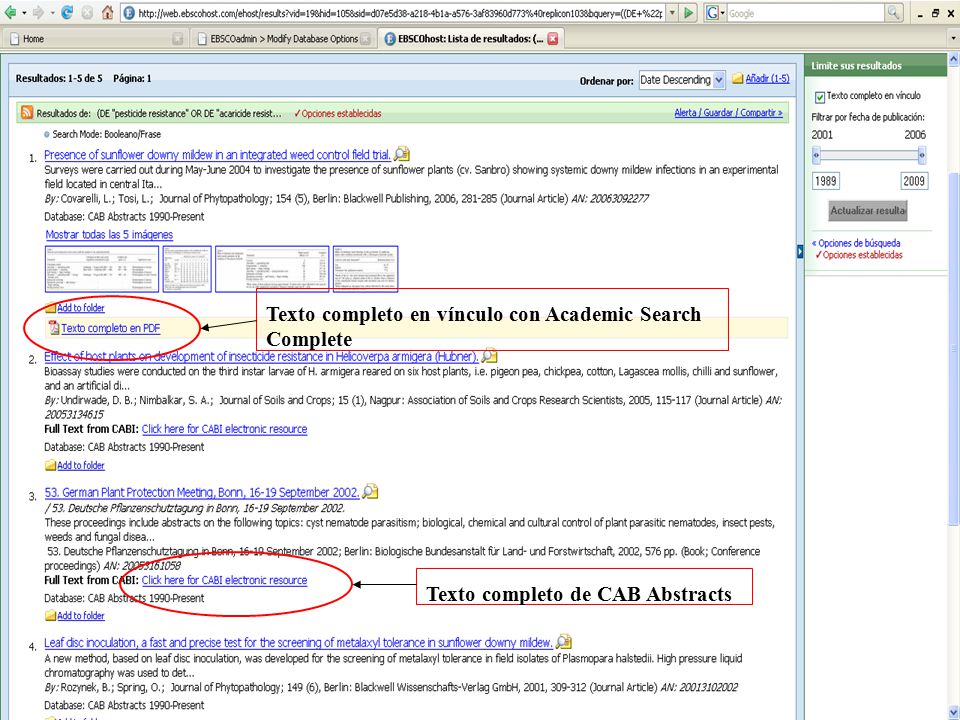This screenshot has height=720, width=960.
Task: Click the Limite sus resultados panel header
Action: 876,66
